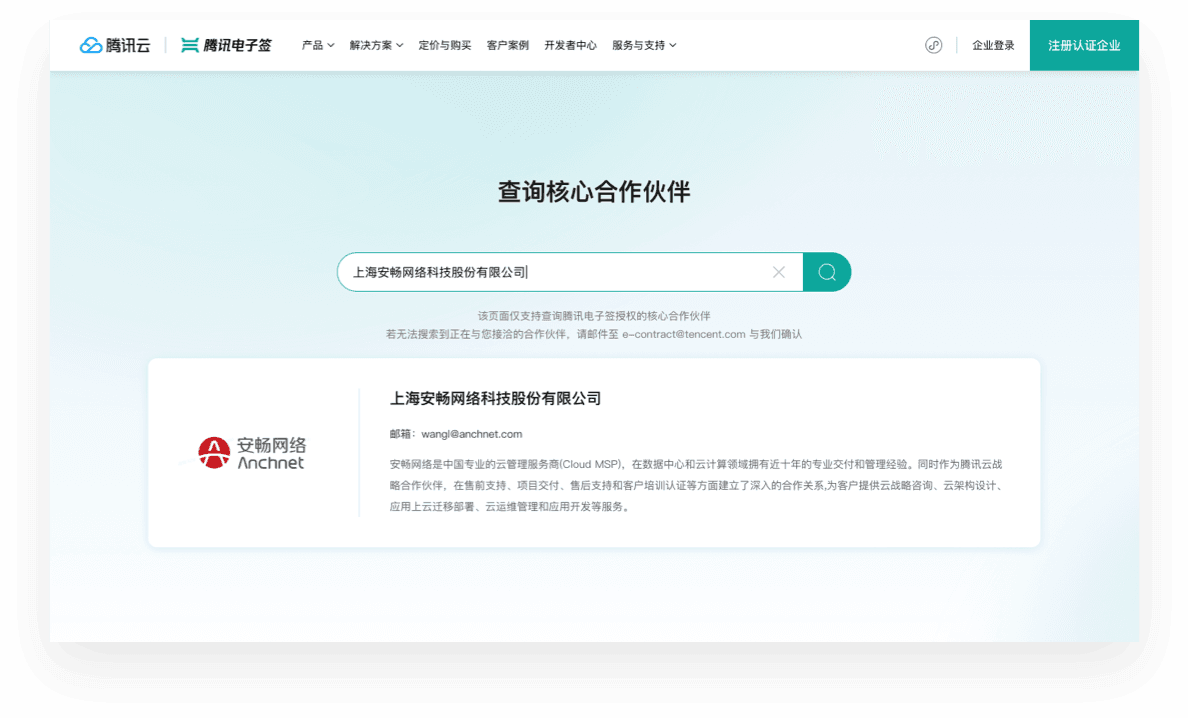
Task: Click the 注册认证企业 button
Action: point(1084,45)
